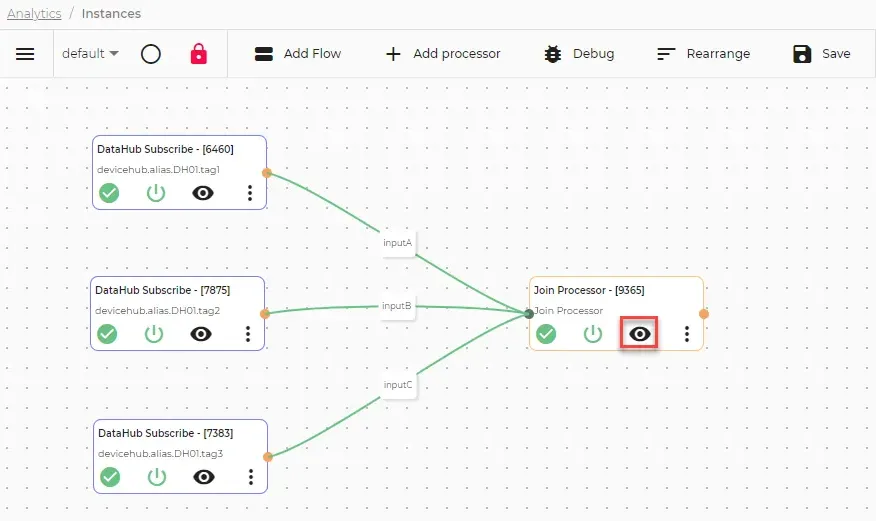This screenshot has width=876, height=521.
Task: Click devicehub.alias.DH01.tag3 text
Action: [160, 453]
